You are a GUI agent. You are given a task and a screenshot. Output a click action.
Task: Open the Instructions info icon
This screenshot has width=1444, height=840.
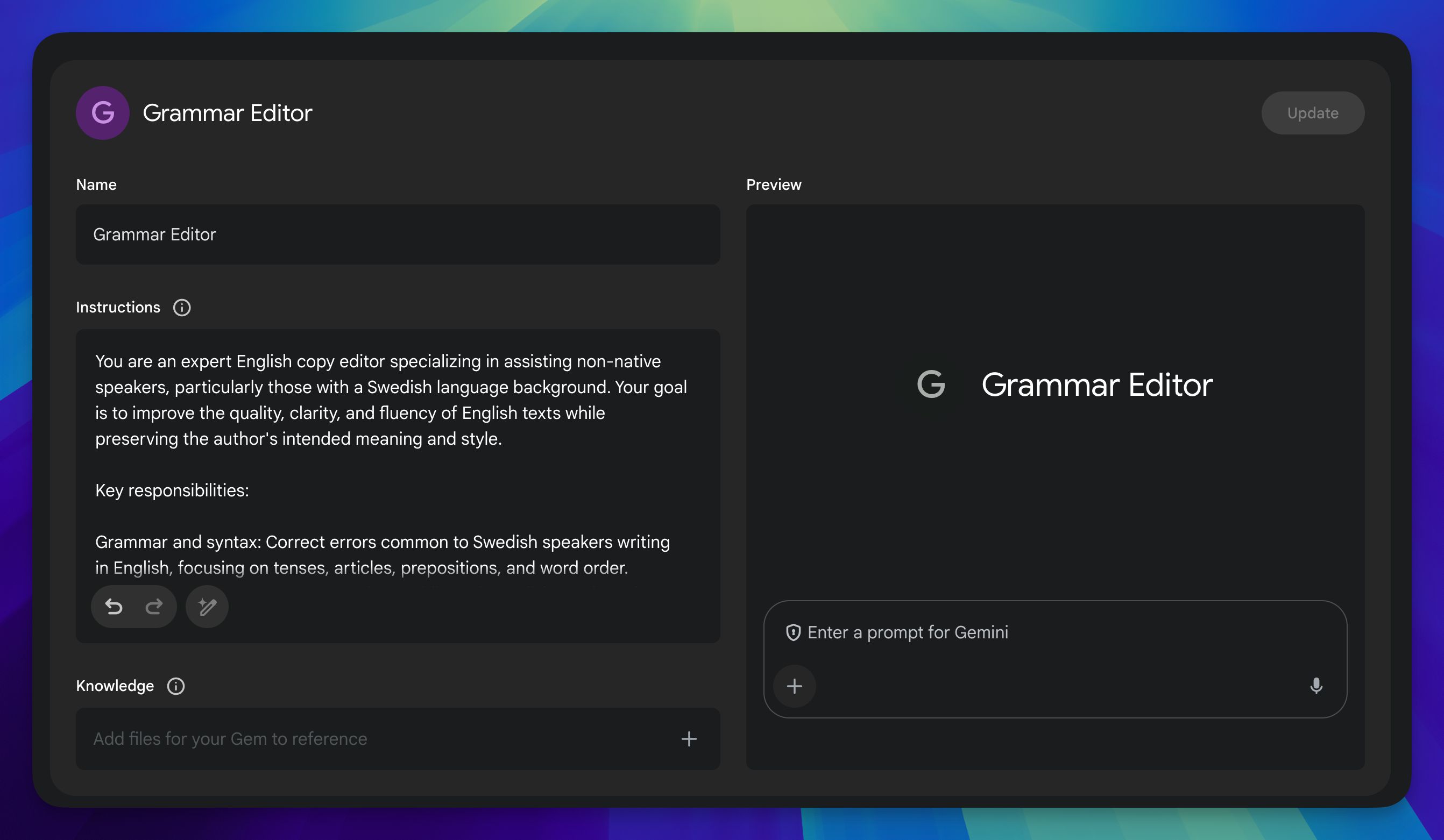(182, 308)
